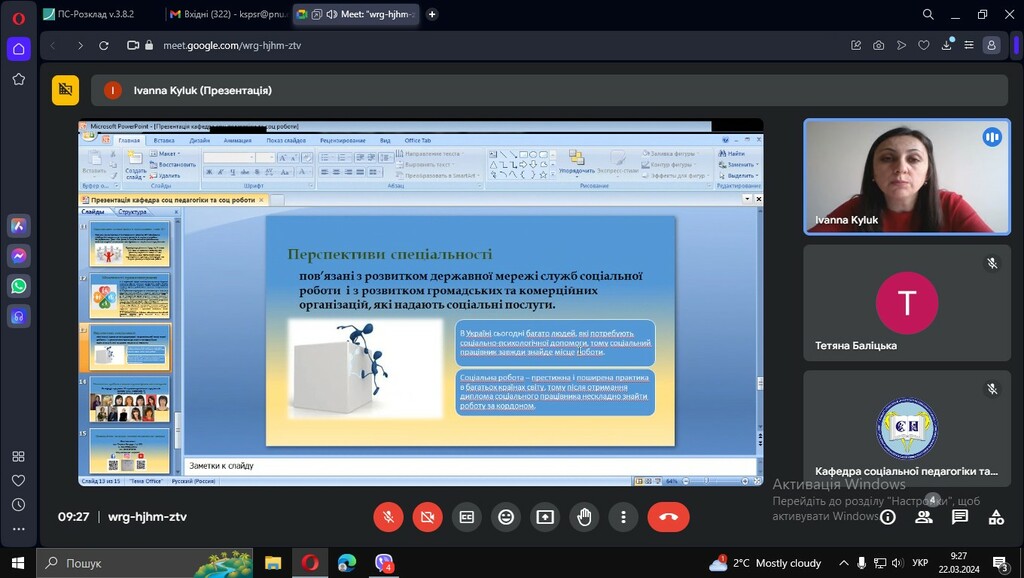The image size is (1024, 578).
Task: Open the emoji reactions panel
Action: click(506, 517)
